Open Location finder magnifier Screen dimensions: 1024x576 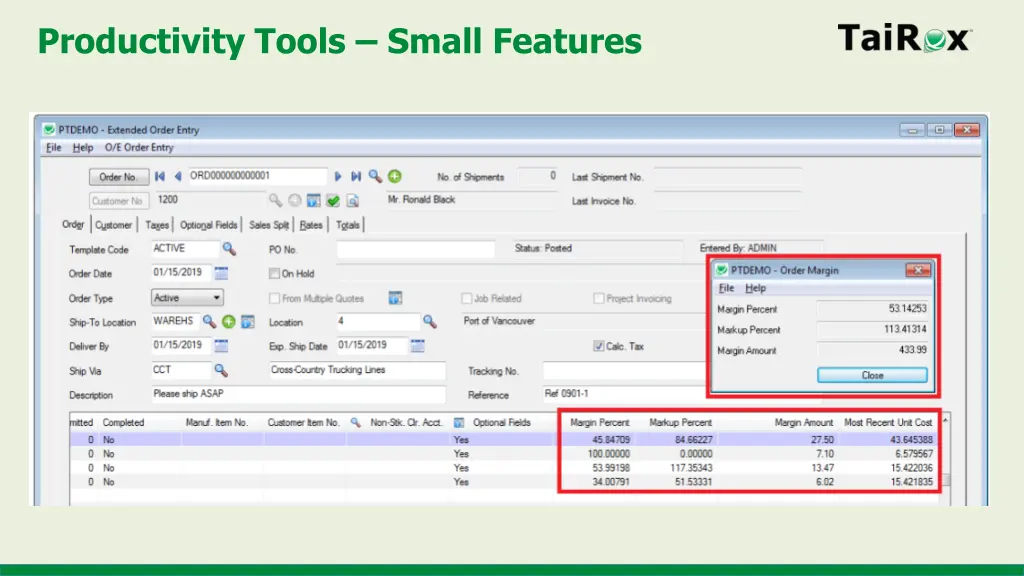point(429,321)
